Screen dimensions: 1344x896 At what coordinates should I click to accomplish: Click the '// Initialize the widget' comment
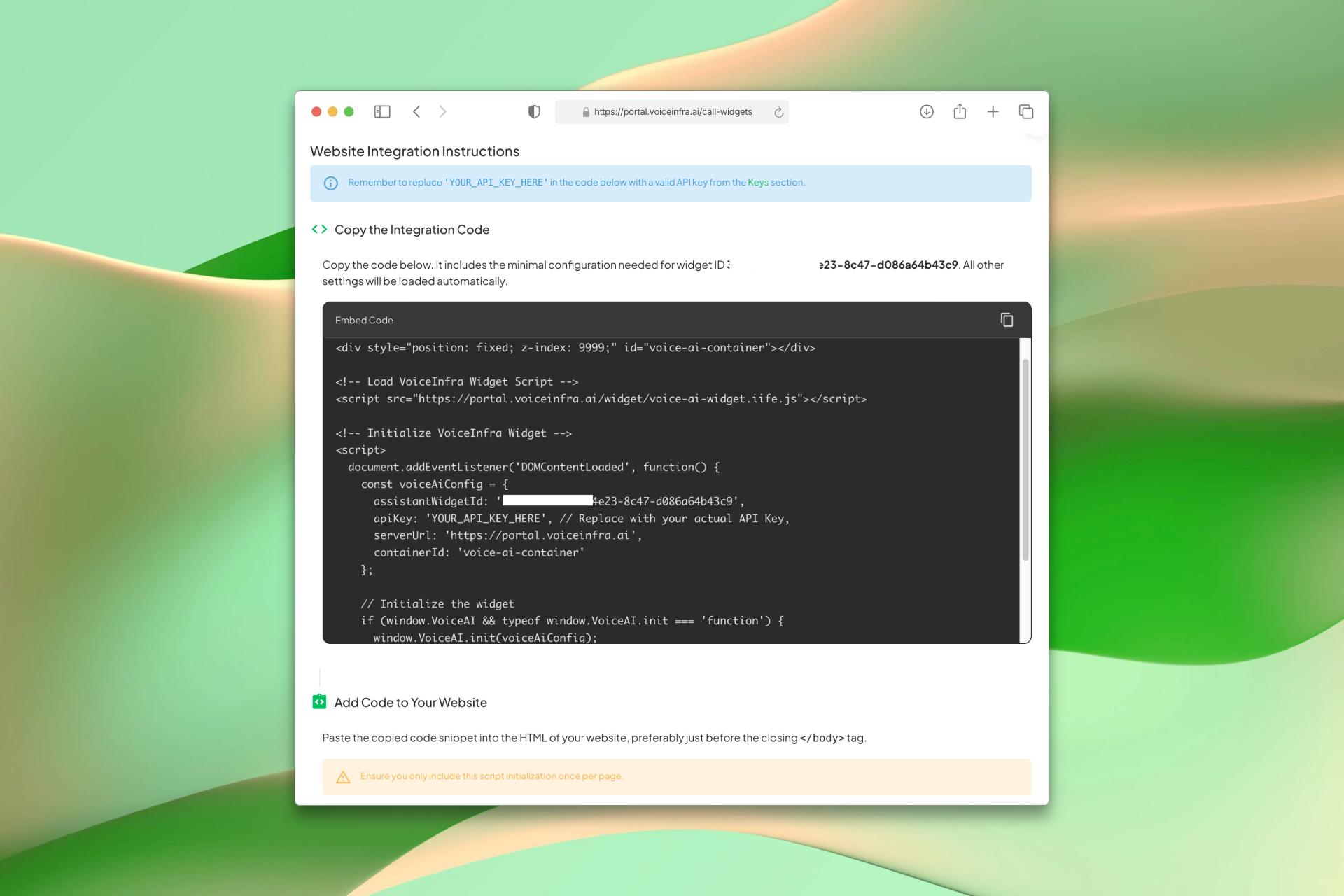click(x=437, y=604)
